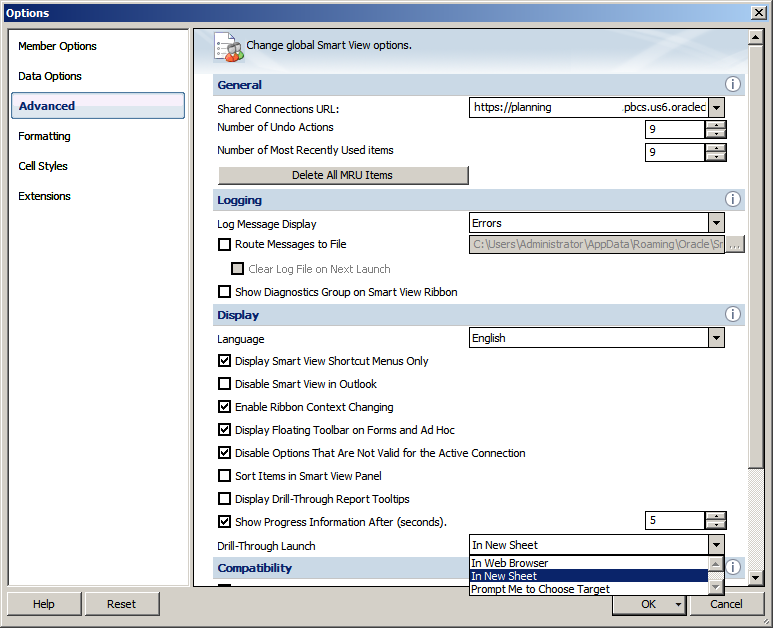Click the Compatibility section info icon

click(x=733, y=567)
